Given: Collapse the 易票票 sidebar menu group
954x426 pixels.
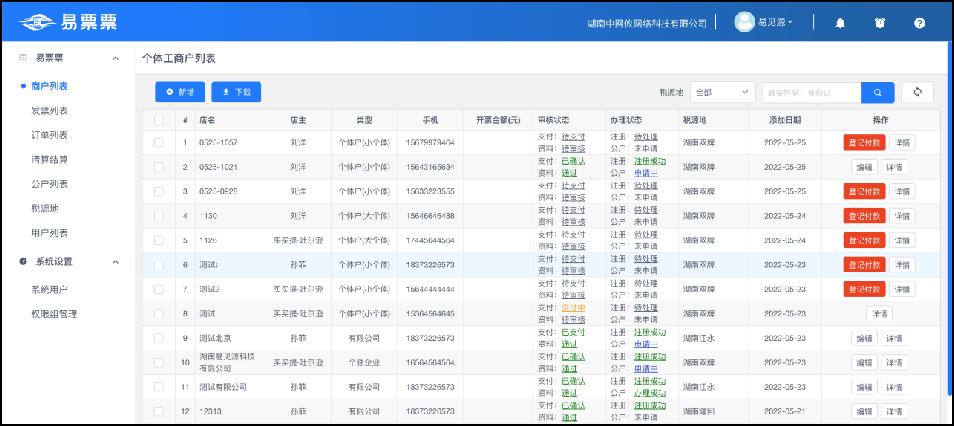Looking at the screenshot, I should [116, 58].
